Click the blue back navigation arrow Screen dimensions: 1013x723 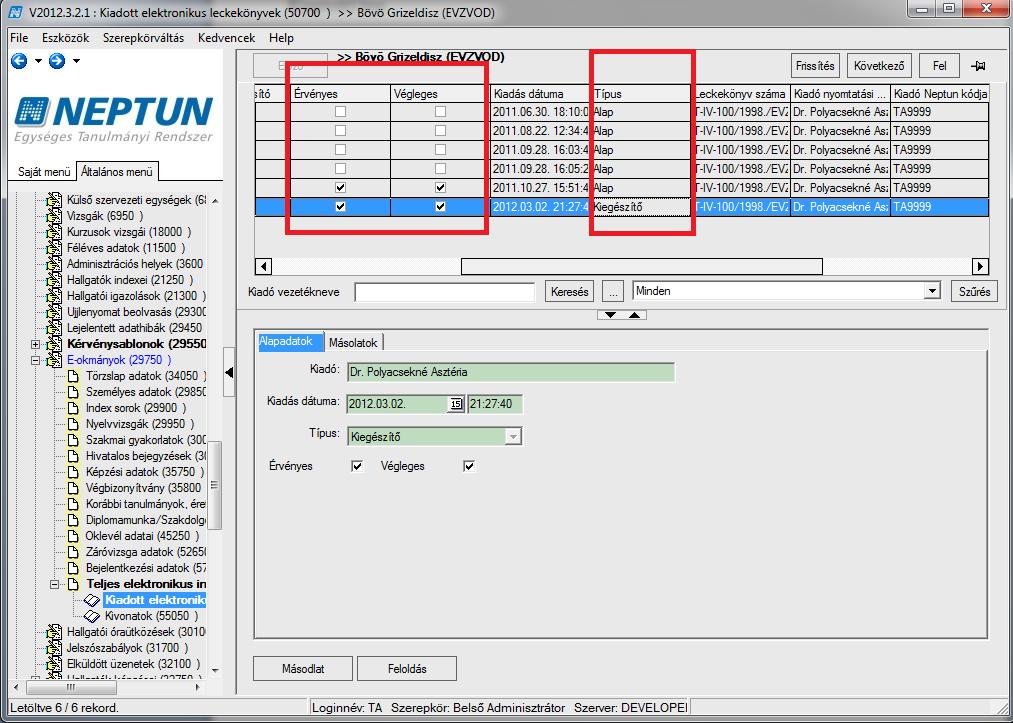click(x=19, y=61)
